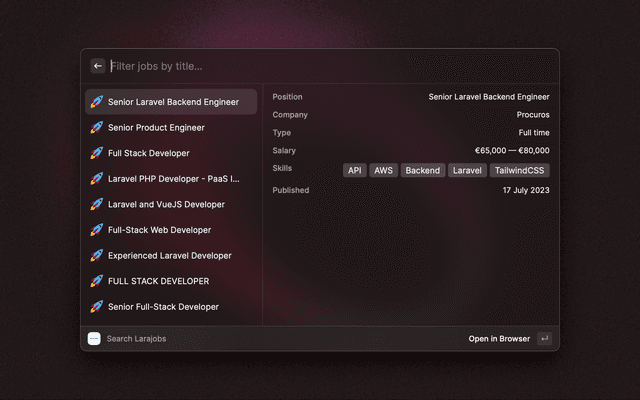Click Open in Browser action
The image size is (640, 400).
pyautogui.click(x=499, y=339)
